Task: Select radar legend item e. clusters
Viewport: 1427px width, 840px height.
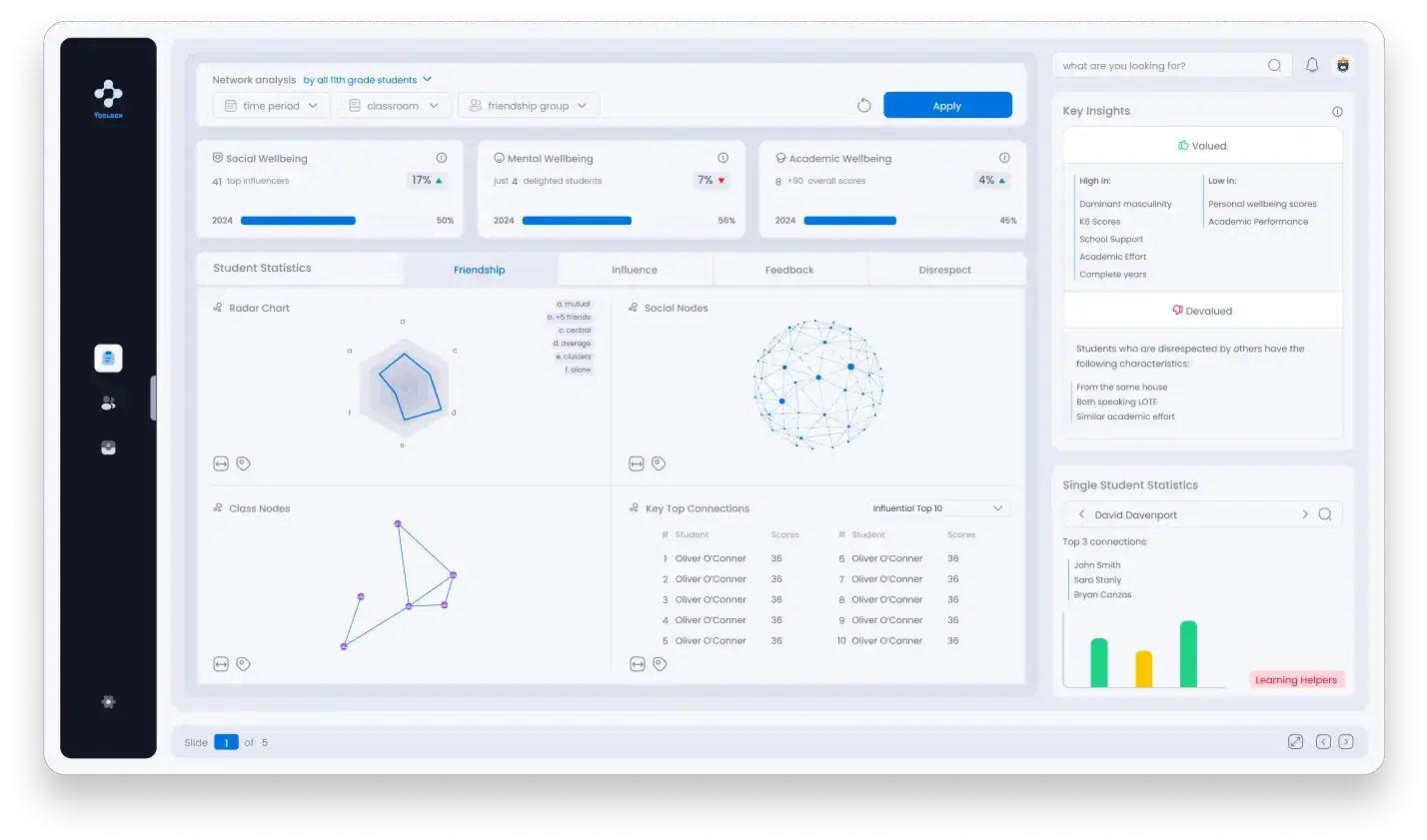Action: tap(574, 357)
